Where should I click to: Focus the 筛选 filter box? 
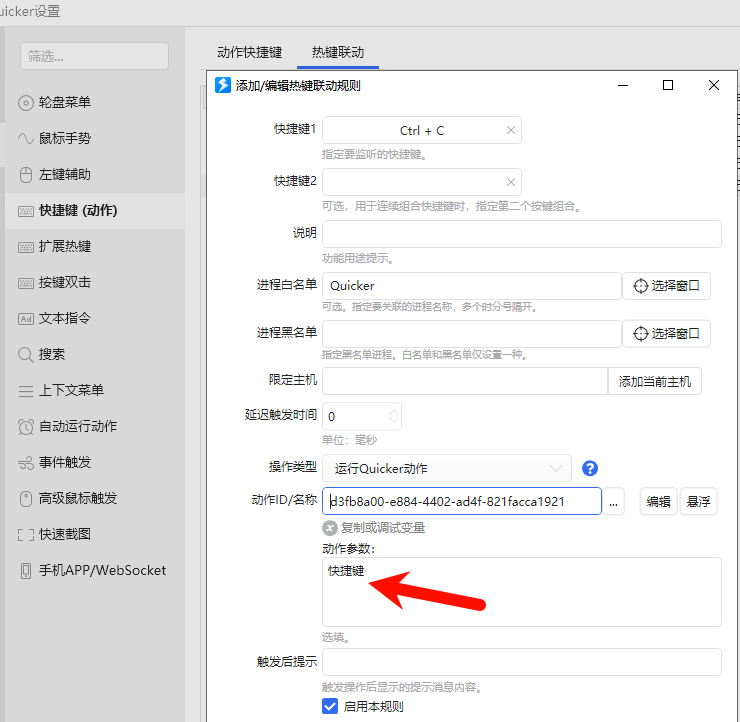[x=94, y=56]
